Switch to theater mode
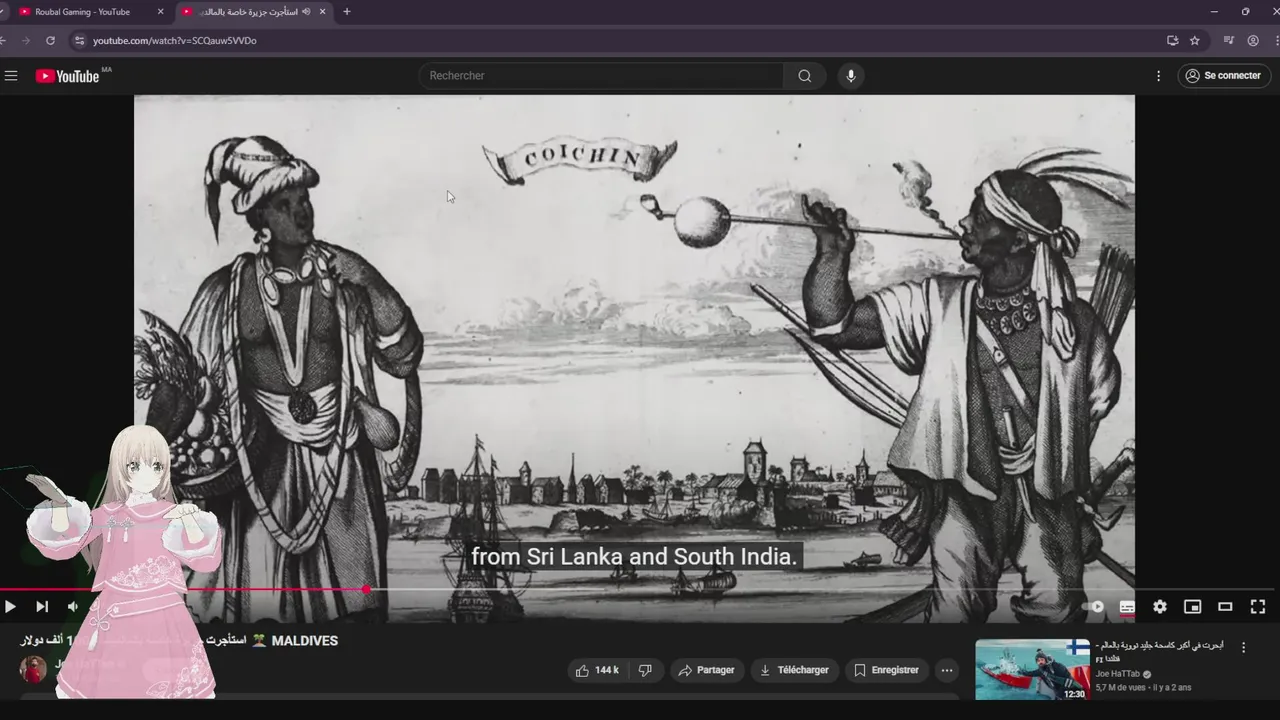Viewport: 1280px width, 720px height. 1225,607
